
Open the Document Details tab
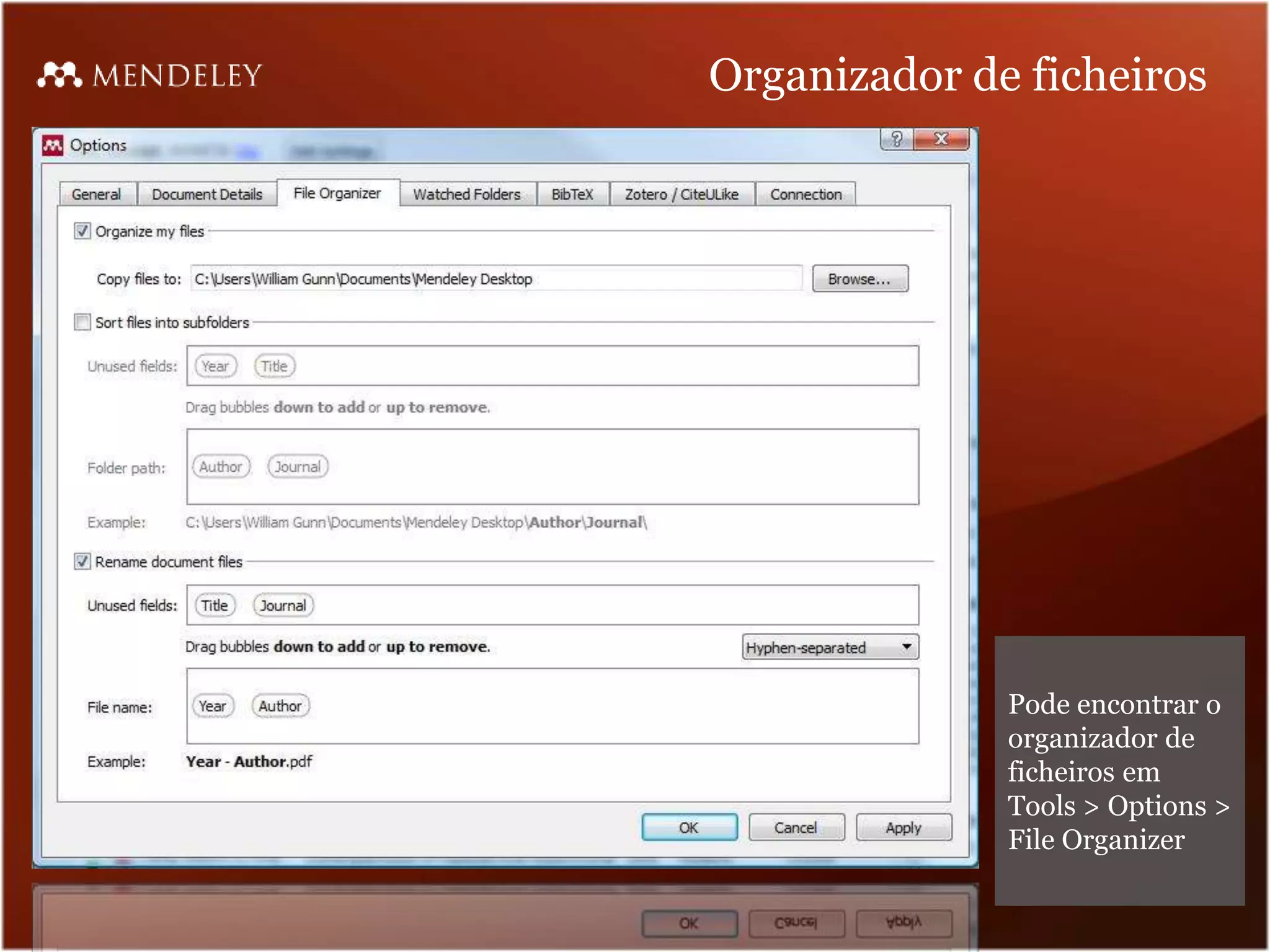click(x=207, y=194)
